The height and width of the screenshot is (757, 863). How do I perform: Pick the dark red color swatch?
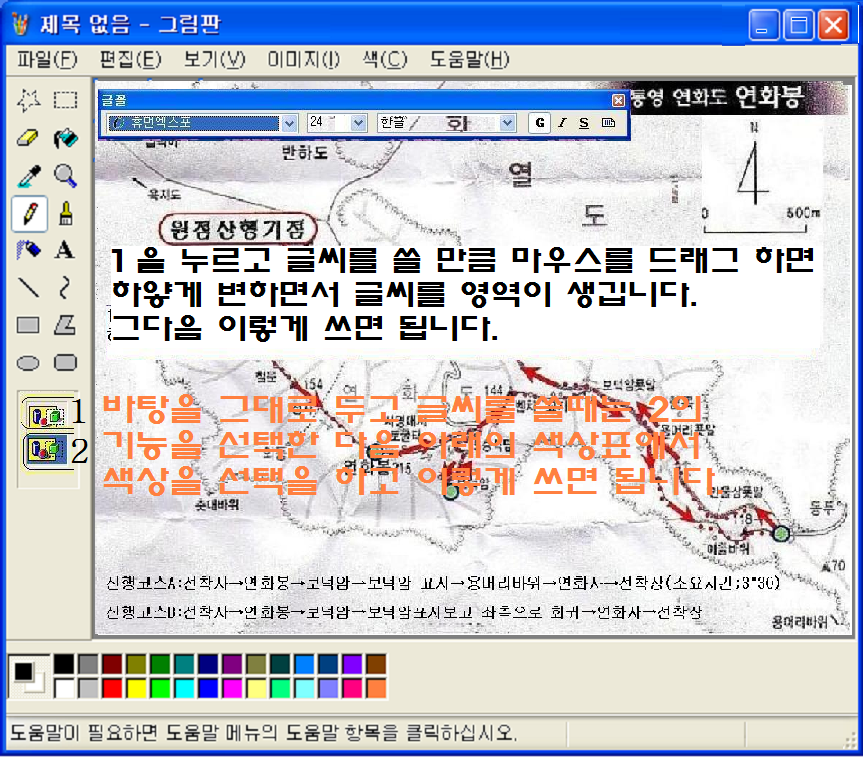112,664
